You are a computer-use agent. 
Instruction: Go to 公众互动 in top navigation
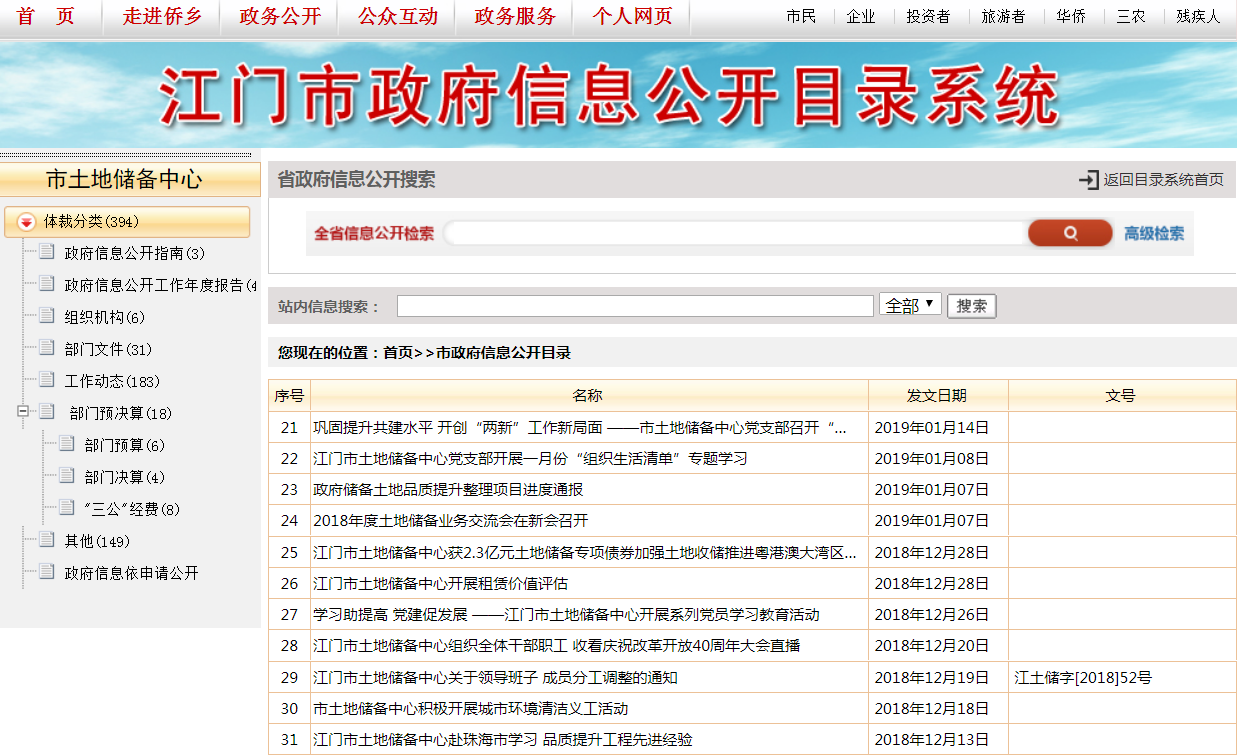(x=397, y=16)
